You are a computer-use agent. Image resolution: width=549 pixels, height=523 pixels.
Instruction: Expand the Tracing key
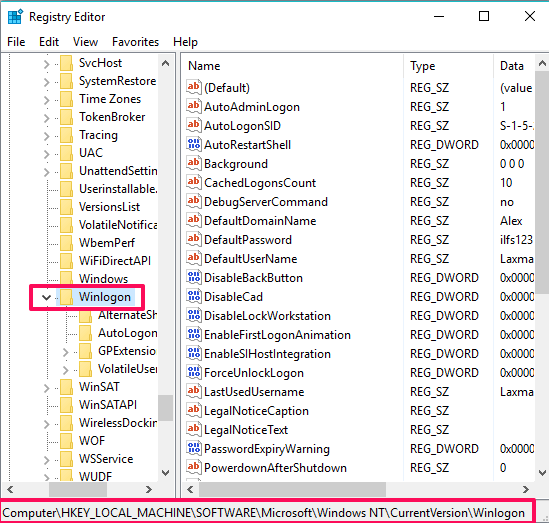tap(46, 135)
